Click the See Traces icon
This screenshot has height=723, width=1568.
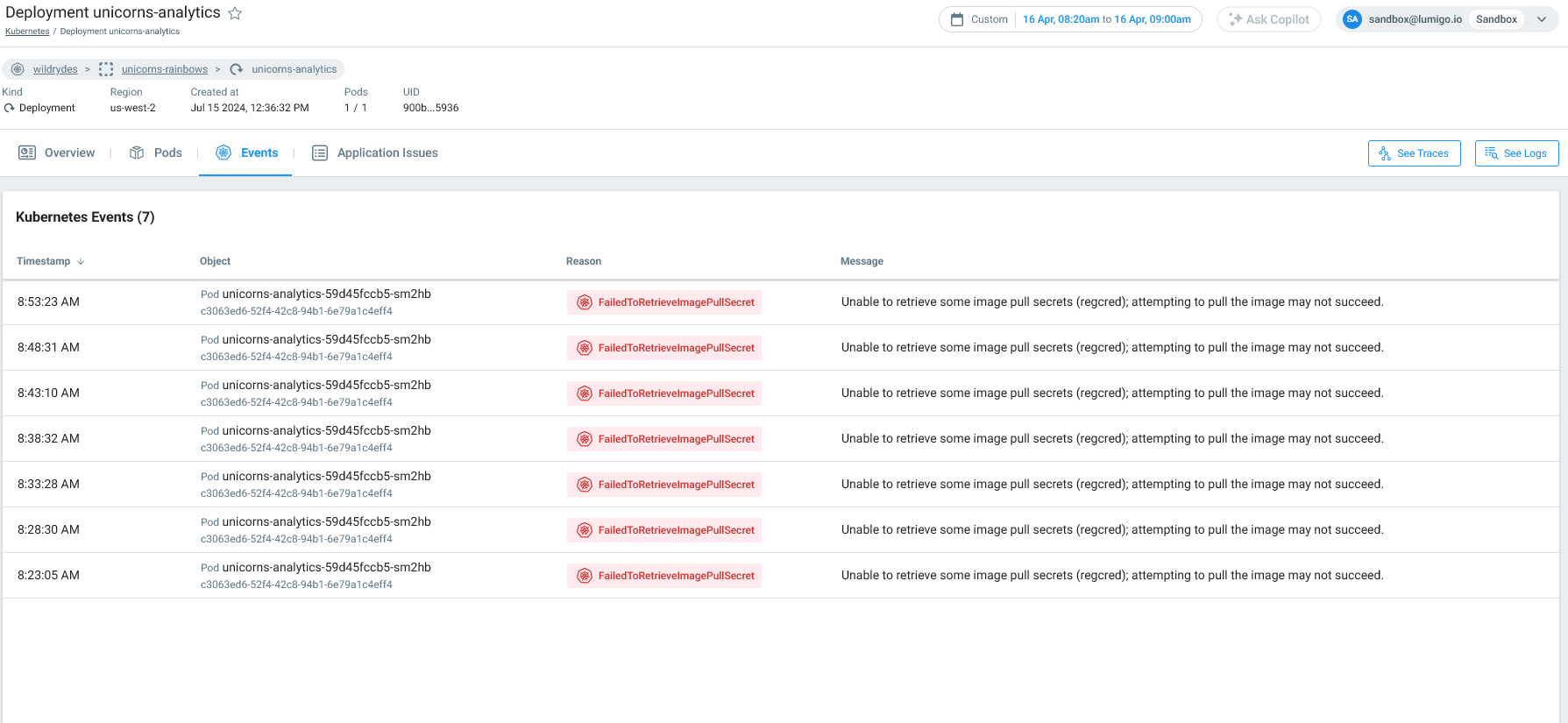tap(1385, 153)
